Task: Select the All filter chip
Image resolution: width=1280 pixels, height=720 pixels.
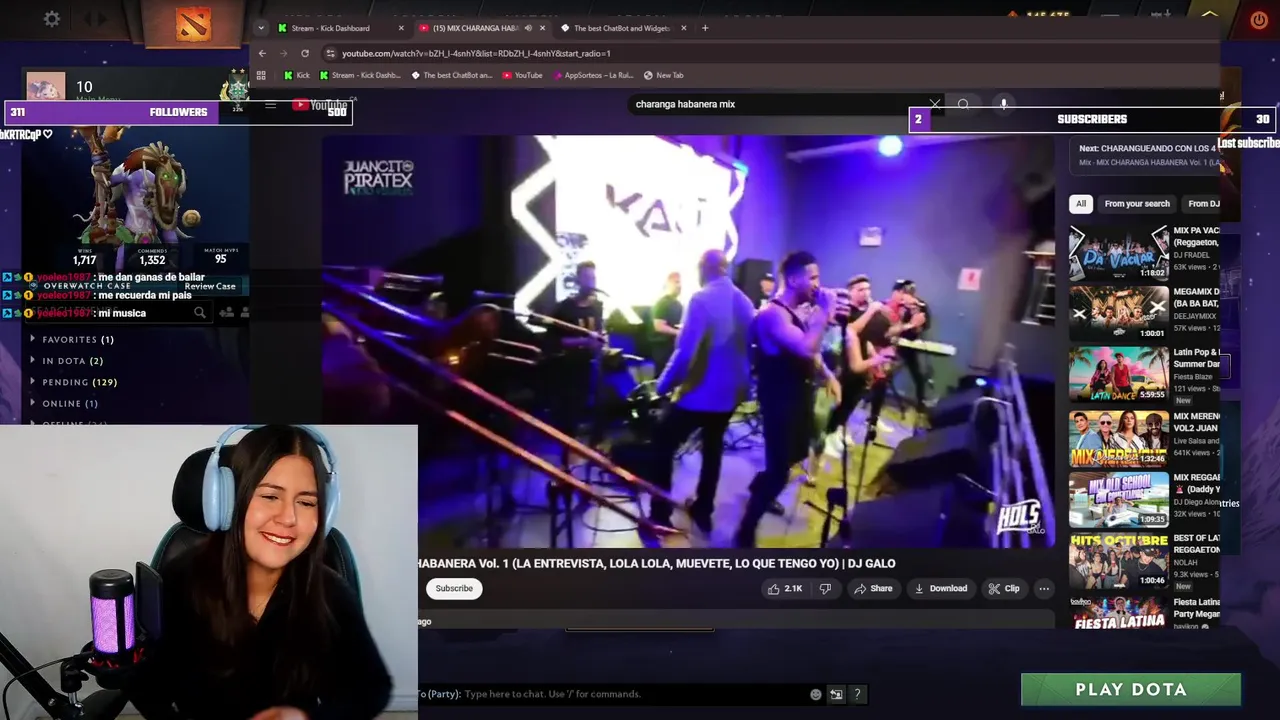Action: click(x=1080, y=204)
